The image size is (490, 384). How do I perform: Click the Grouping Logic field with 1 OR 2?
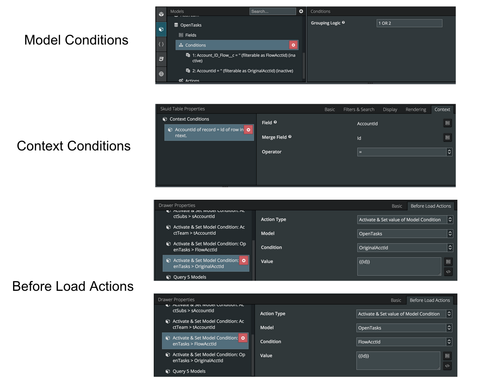[409, 23]
